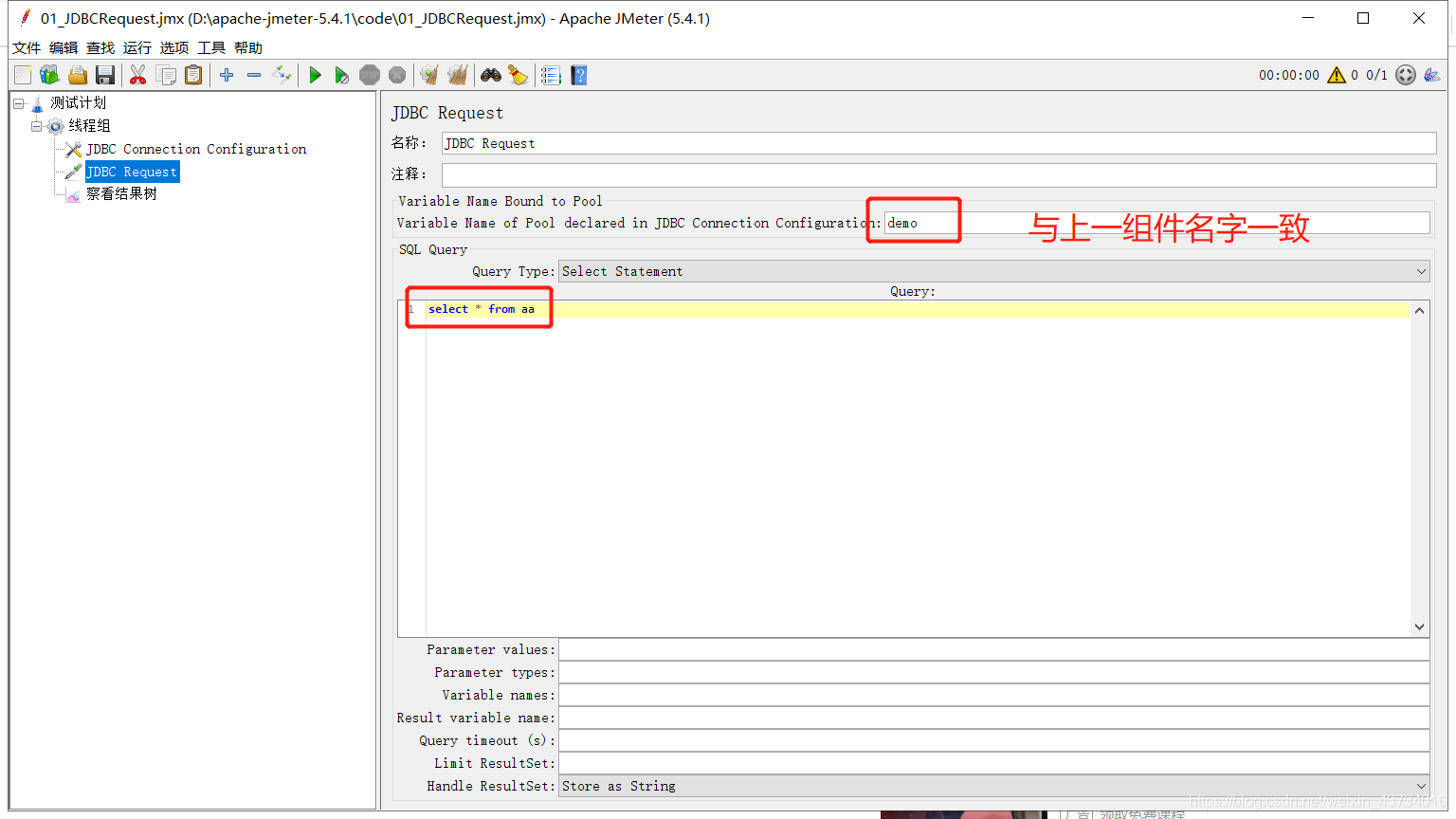The width and height of the screenshot is (1456, 819).
Task: Open the Templates icon in toolbar
Action: pyautogui.click(x=49, y=75)
